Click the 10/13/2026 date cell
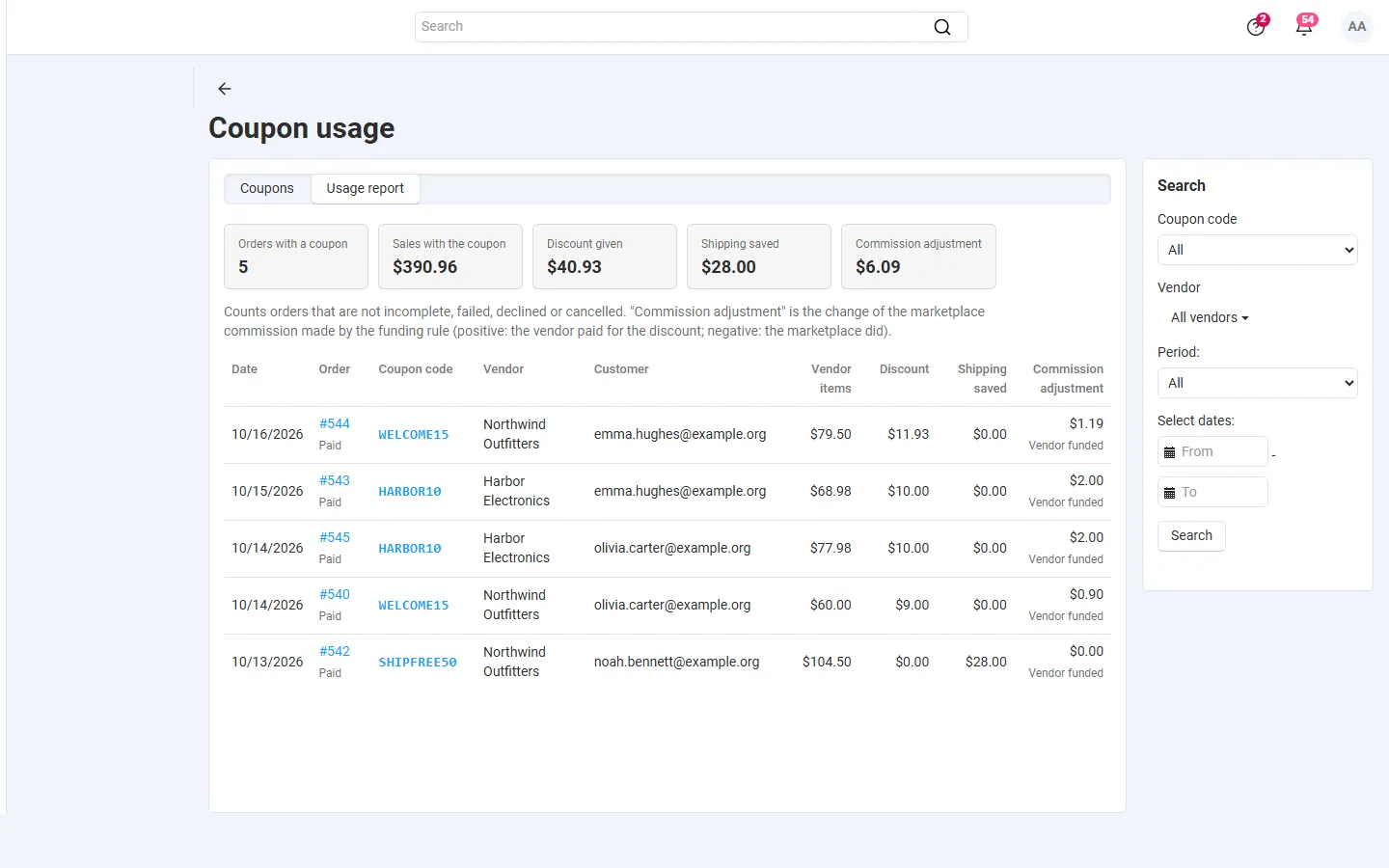Screen dimensions: 1389x868 click(267, 662)
